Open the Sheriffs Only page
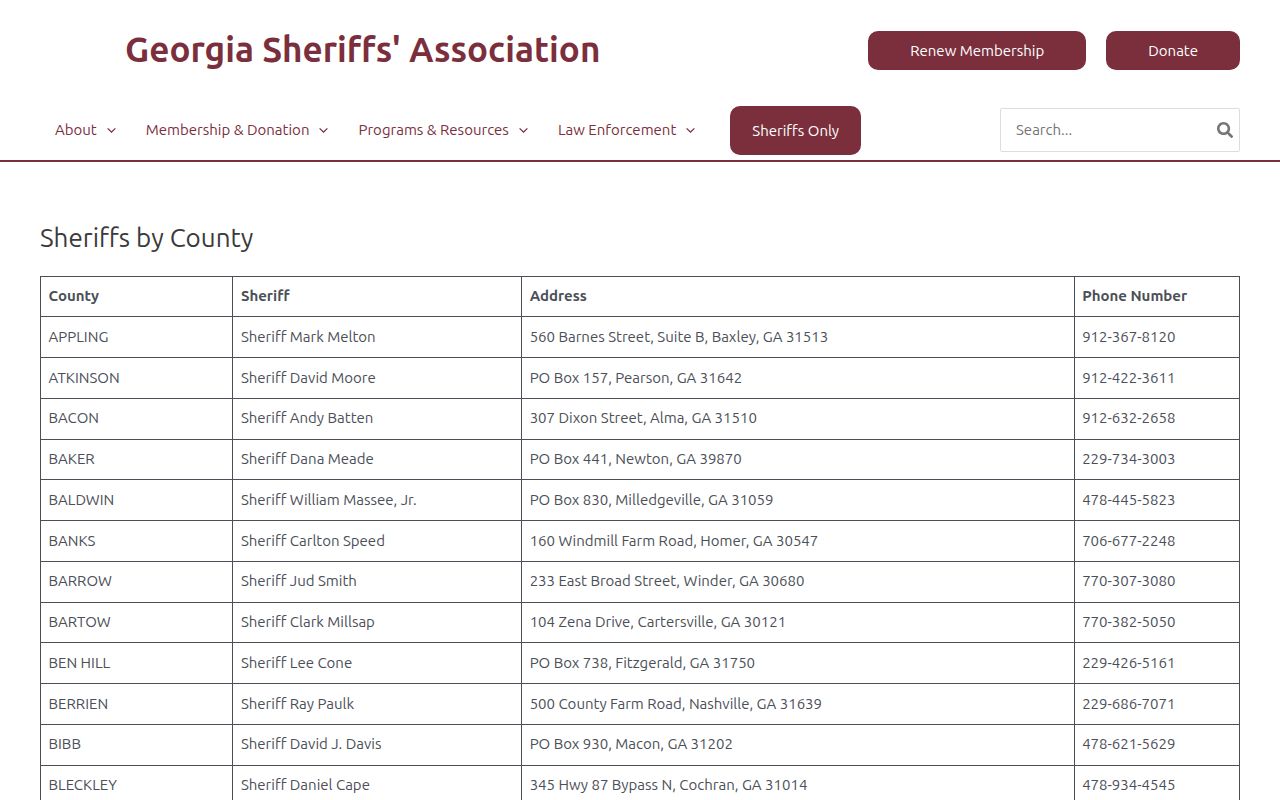The width and height of the screenshot is (1280, 800). click(x=795, y=131)
